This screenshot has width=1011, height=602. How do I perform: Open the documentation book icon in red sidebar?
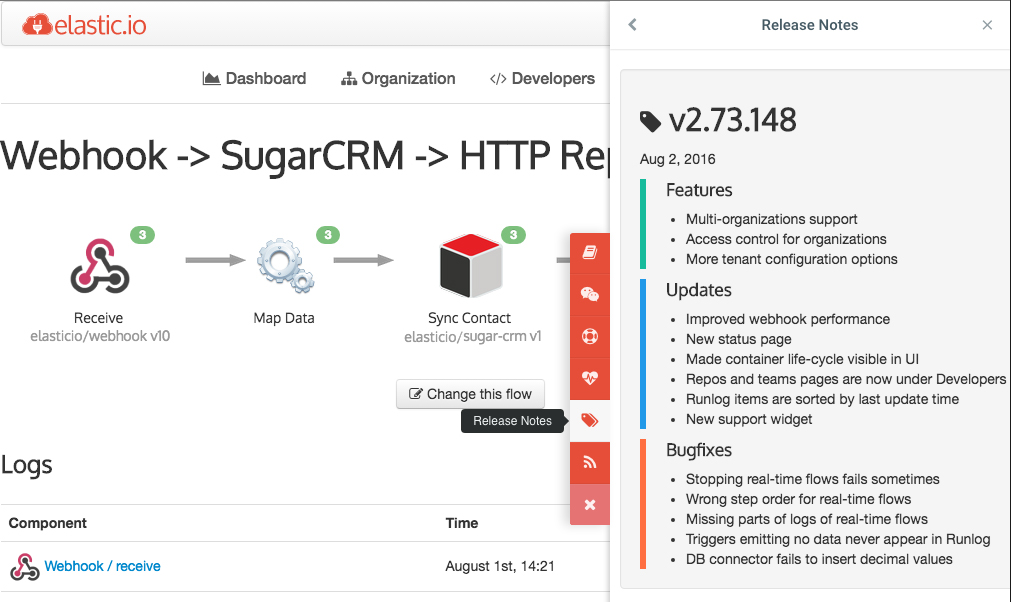click(x=589, y=253)
